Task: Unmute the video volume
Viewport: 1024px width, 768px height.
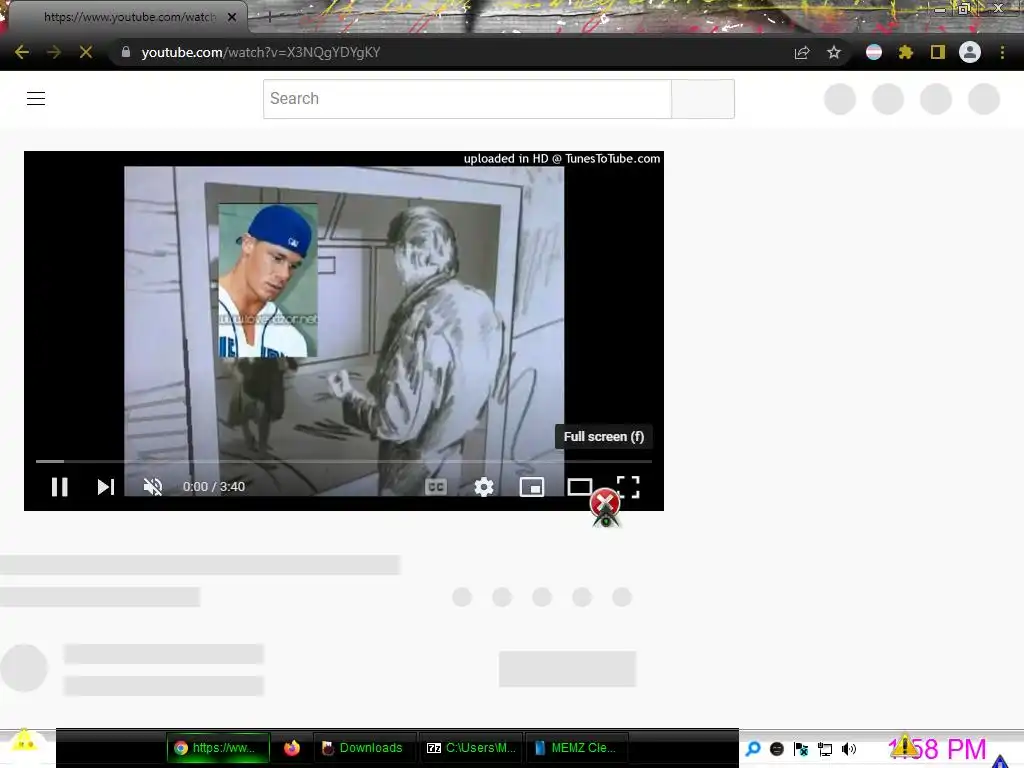Action: pos(153,487)
